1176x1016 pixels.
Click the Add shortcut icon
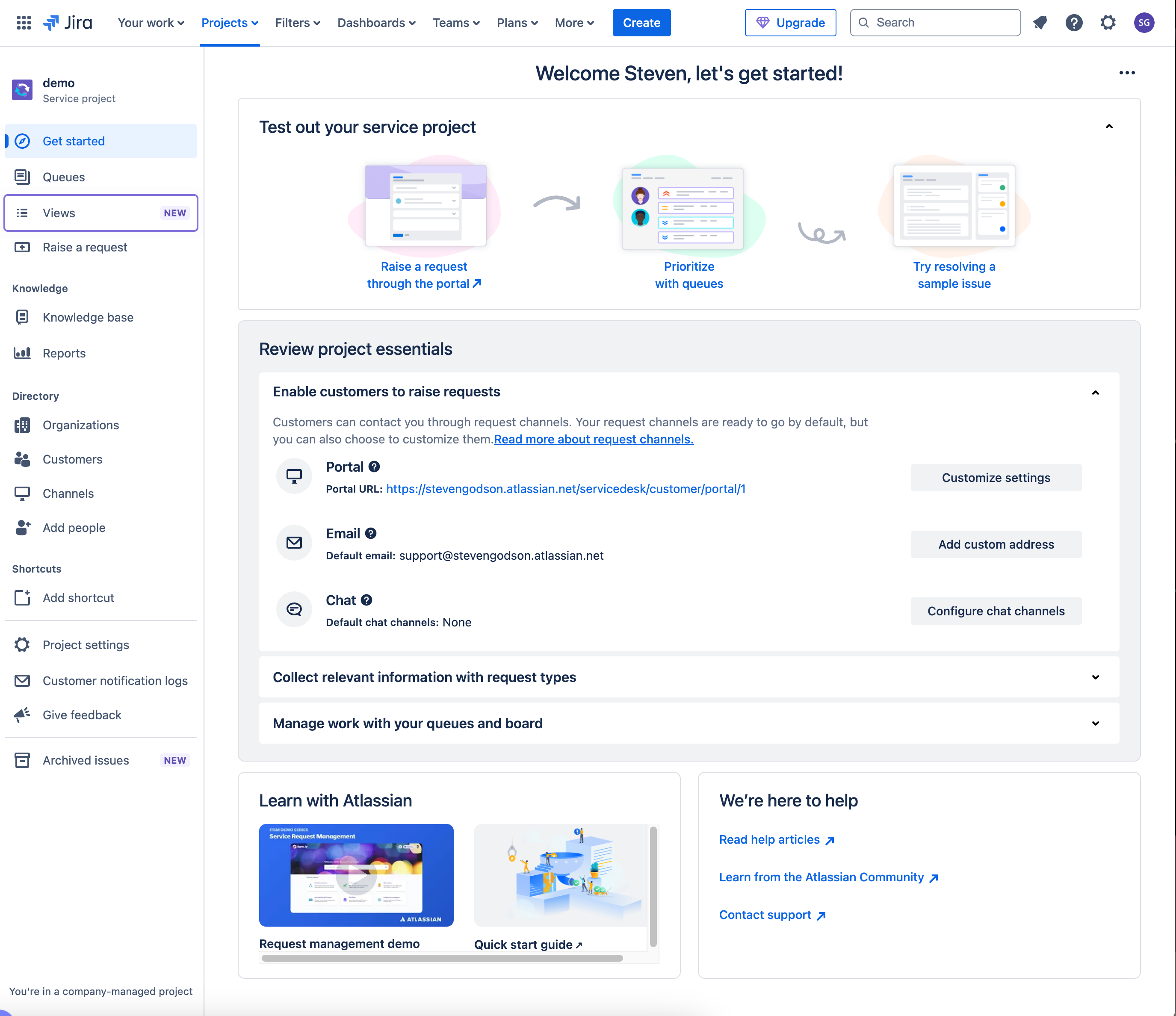pyautogui.click(x=22, y=597)
